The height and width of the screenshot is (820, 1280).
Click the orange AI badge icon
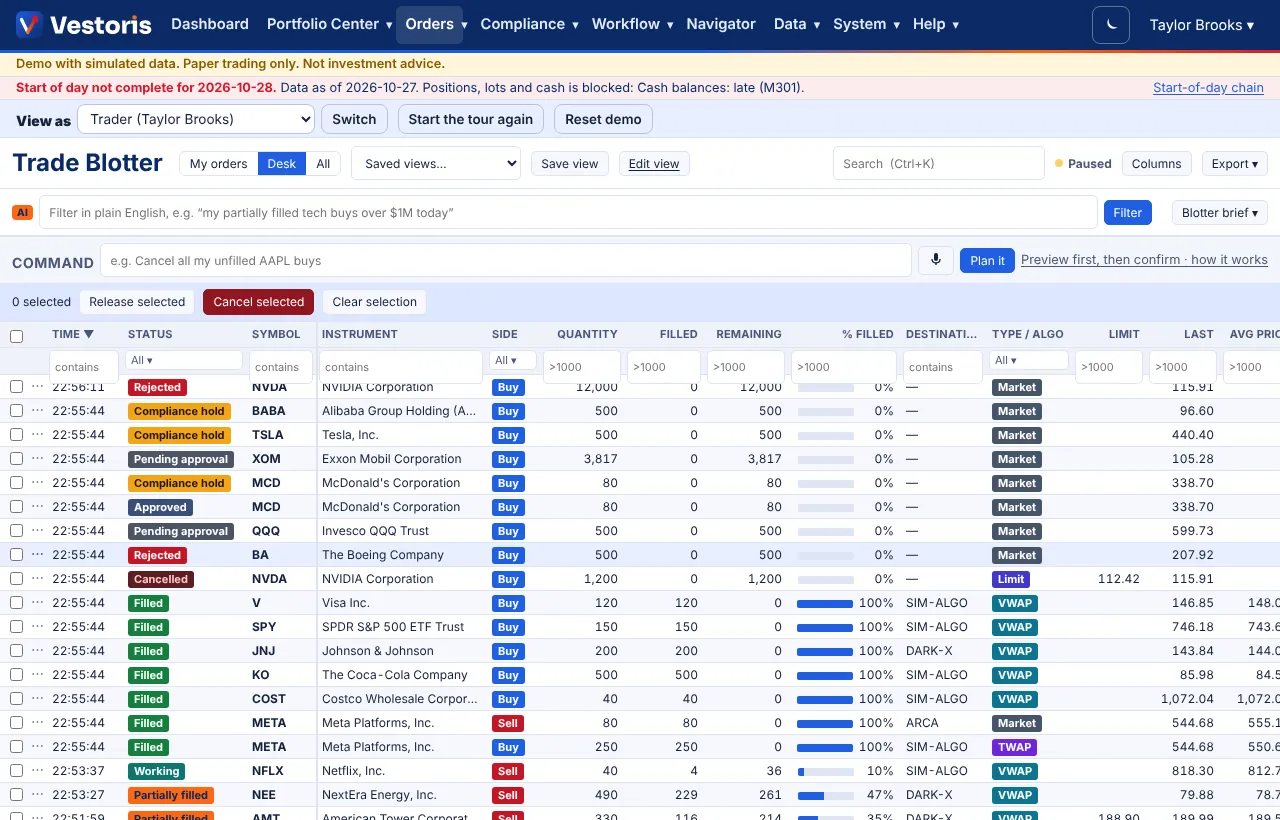coord(22,212)
